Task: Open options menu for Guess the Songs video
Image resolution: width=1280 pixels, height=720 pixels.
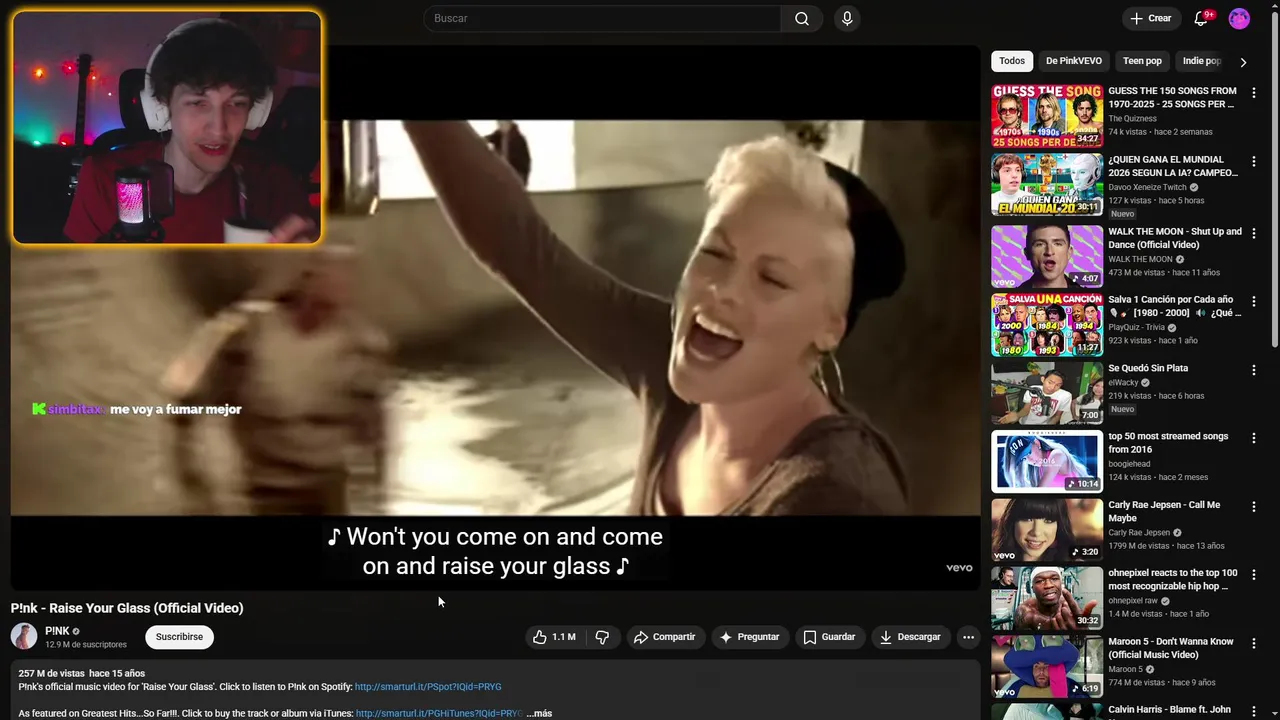Action: (1254, 93)
